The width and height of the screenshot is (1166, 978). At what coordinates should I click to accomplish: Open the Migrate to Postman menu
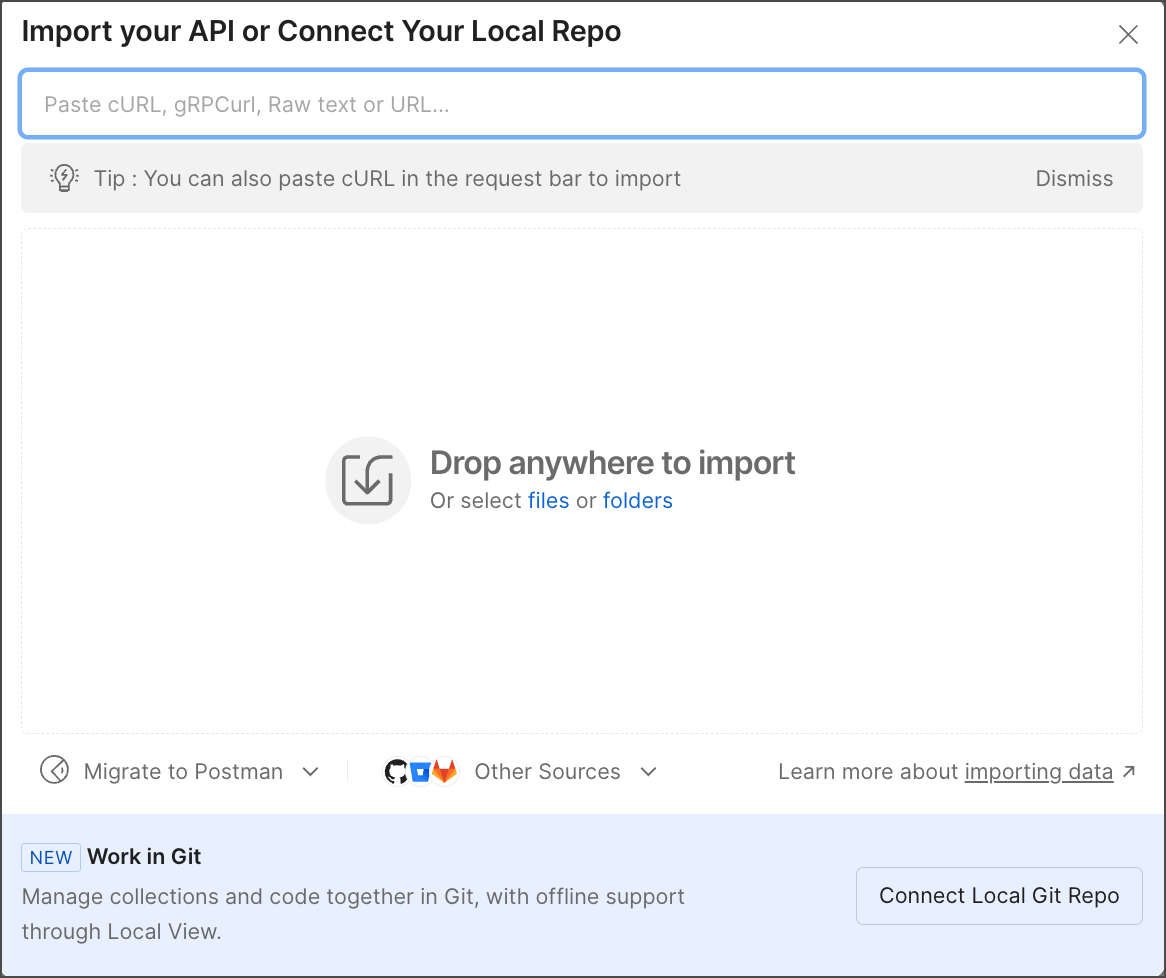(x=183, y=771)
